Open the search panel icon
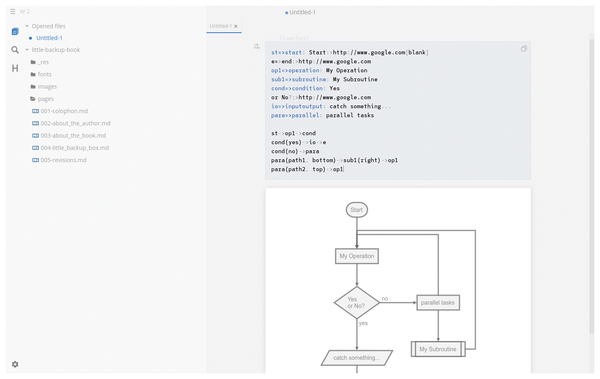The image size is (600, 379). pos(15,50)
